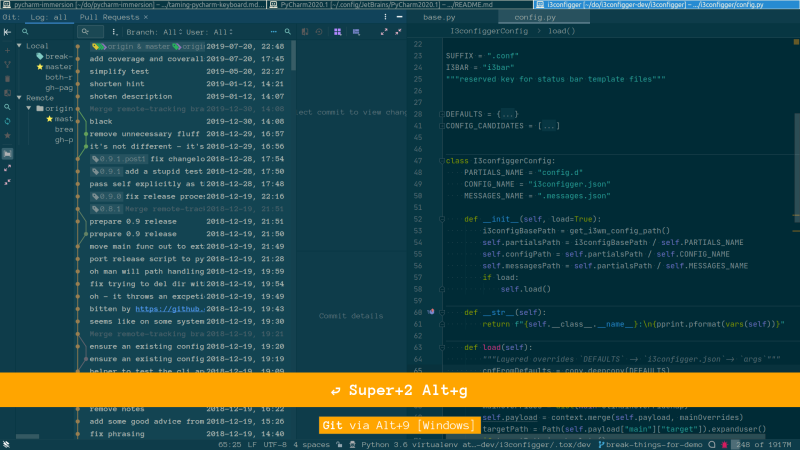Fold the I3configgerConfig class on line 47
Image resolution: width=800 pixels, height=450 pixels.
click(x=442, y=161)
